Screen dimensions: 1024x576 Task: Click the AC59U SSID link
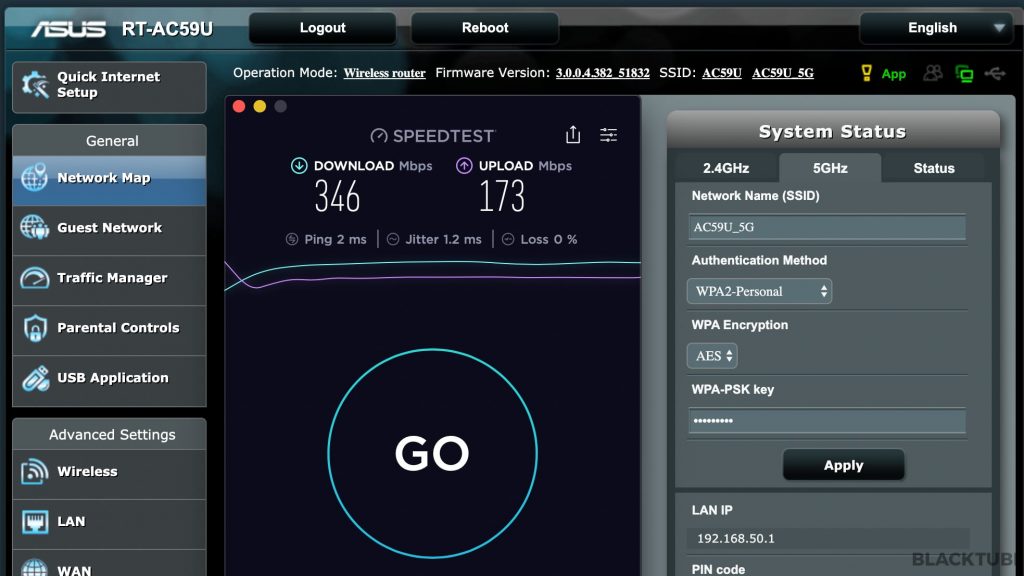point(722,73)
